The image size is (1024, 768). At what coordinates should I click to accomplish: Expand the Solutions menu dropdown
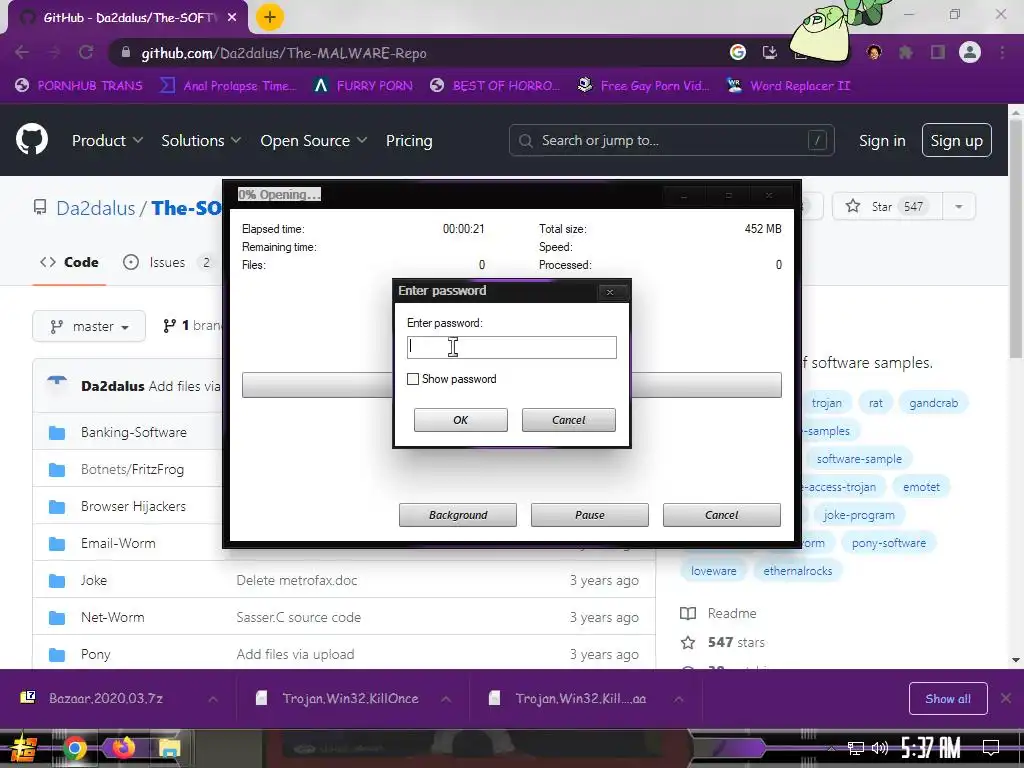coord(201,140)
